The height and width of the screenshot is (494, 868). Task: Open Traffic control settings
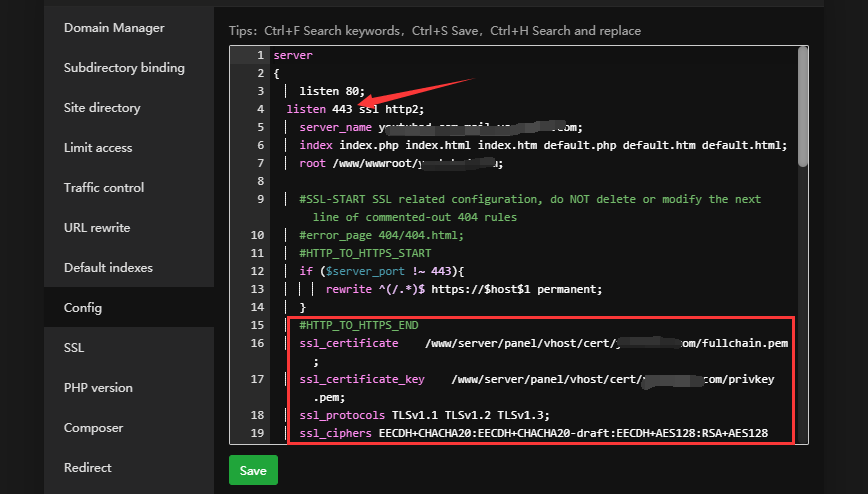pyautogui.click(x=104, y=188)
